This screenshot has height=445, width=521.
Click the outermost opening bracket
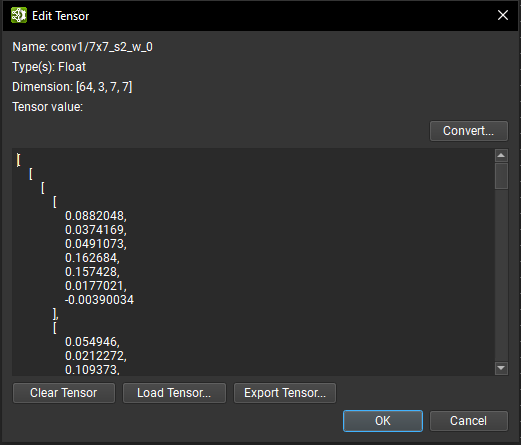click(x=18, y=160)
